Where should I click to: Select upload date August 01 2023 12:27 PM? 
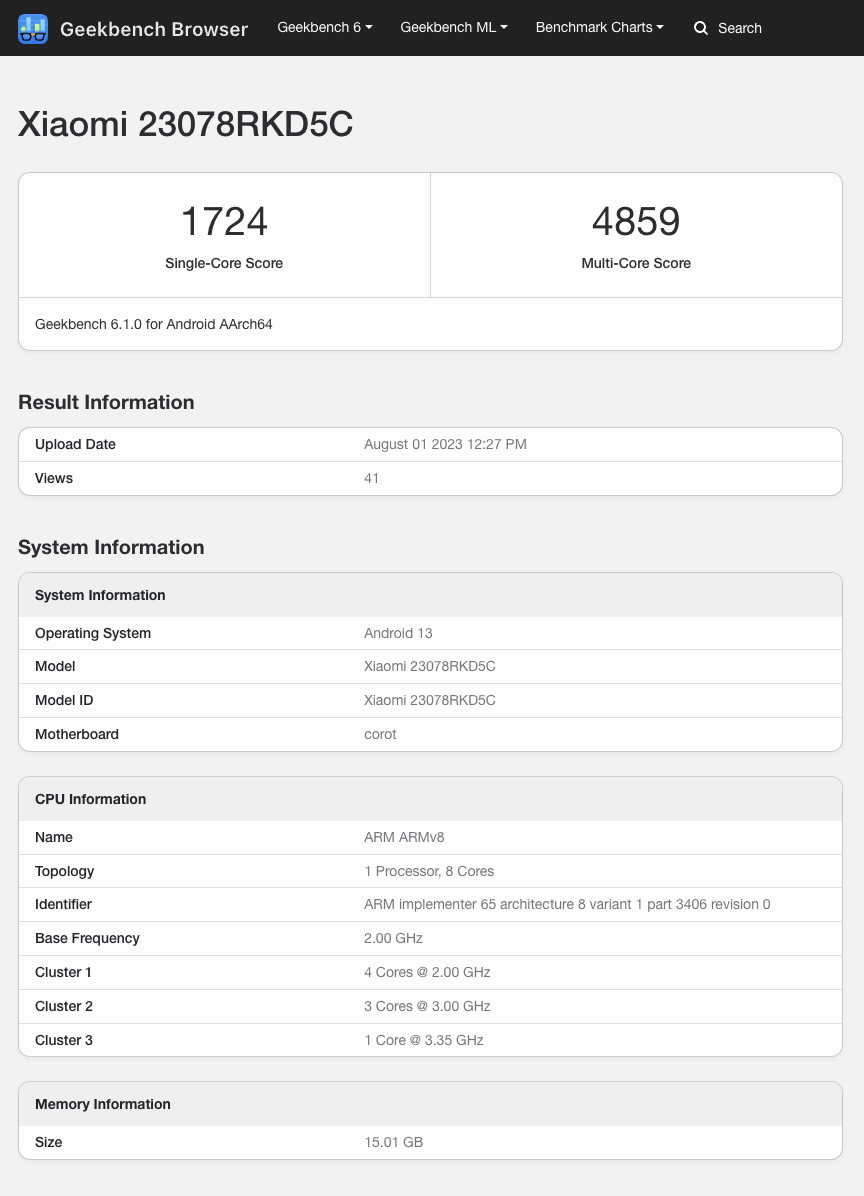tap(445, 445)
